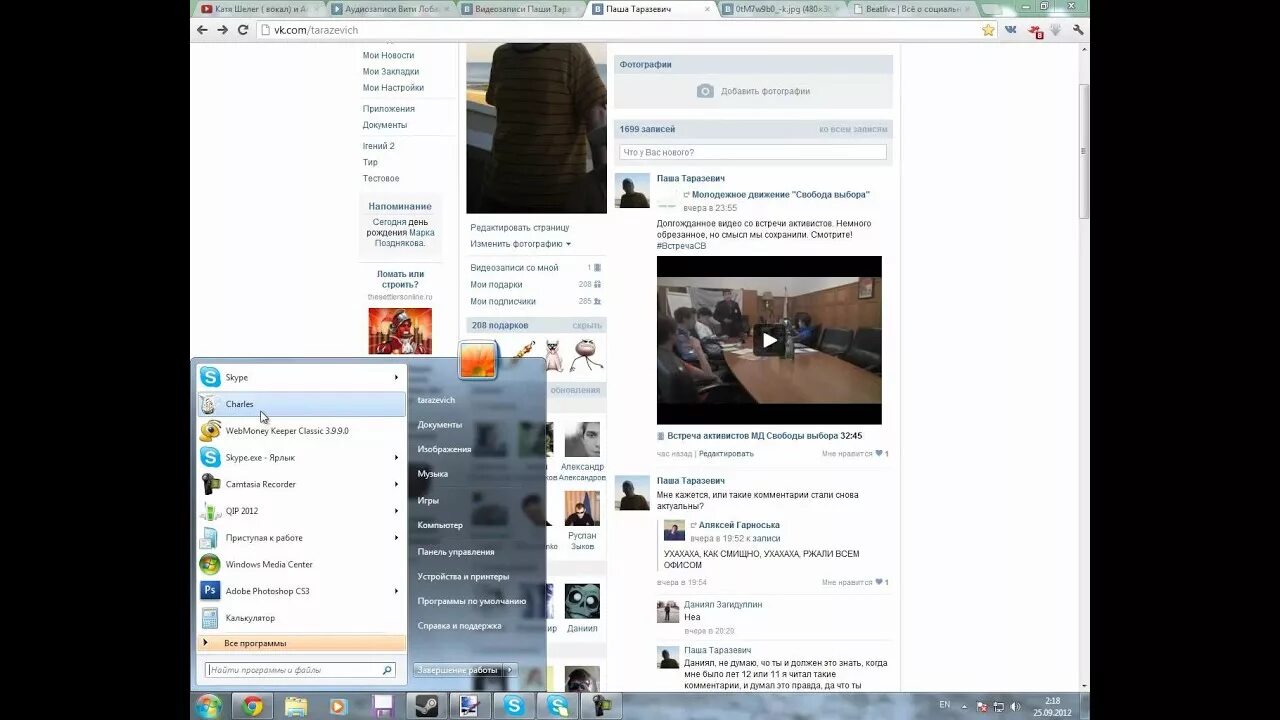
Task: Click the Windows Start orb
Action: [x=208, y=706]
